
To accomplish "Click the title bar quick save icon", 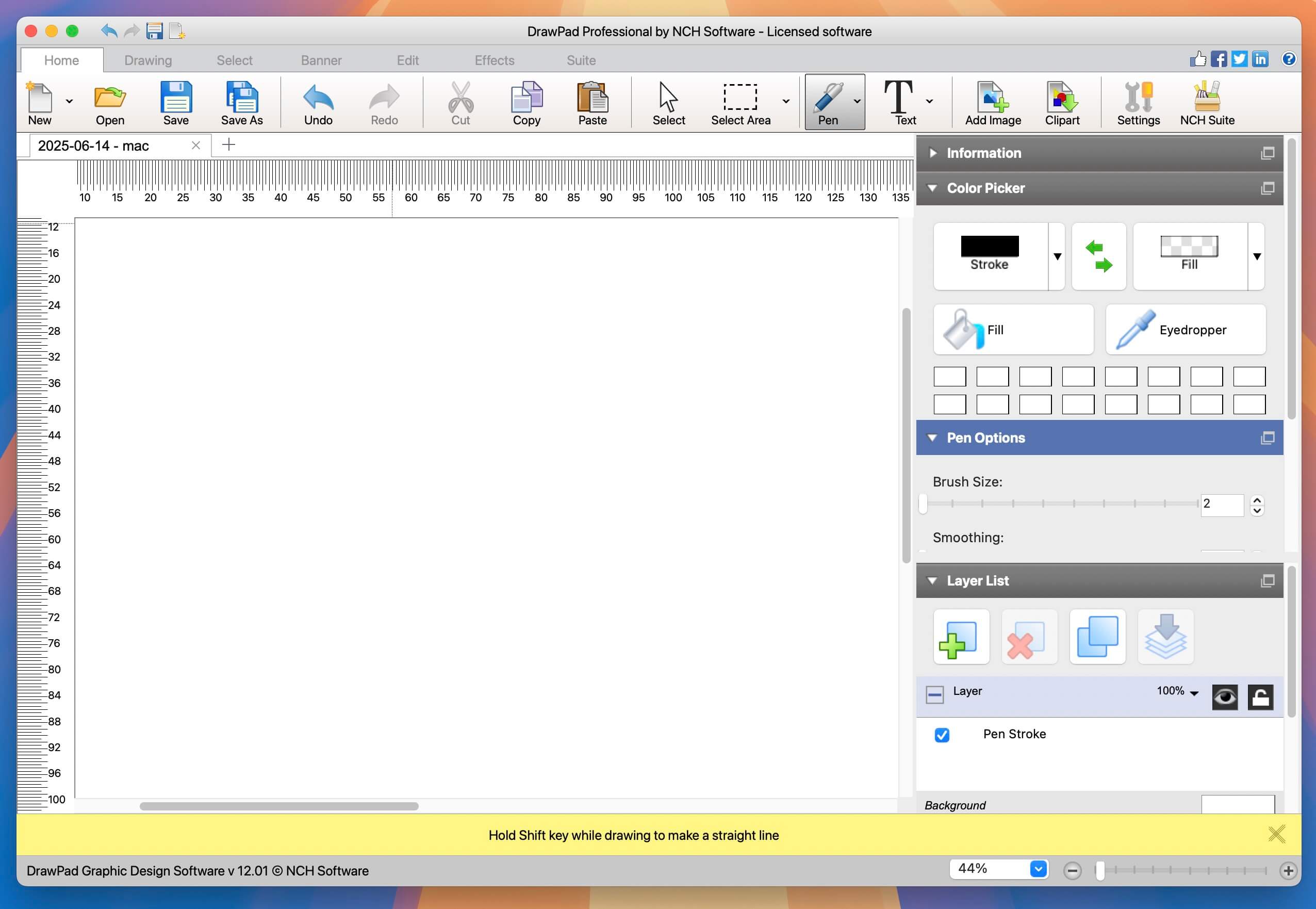I will point(154,31).
